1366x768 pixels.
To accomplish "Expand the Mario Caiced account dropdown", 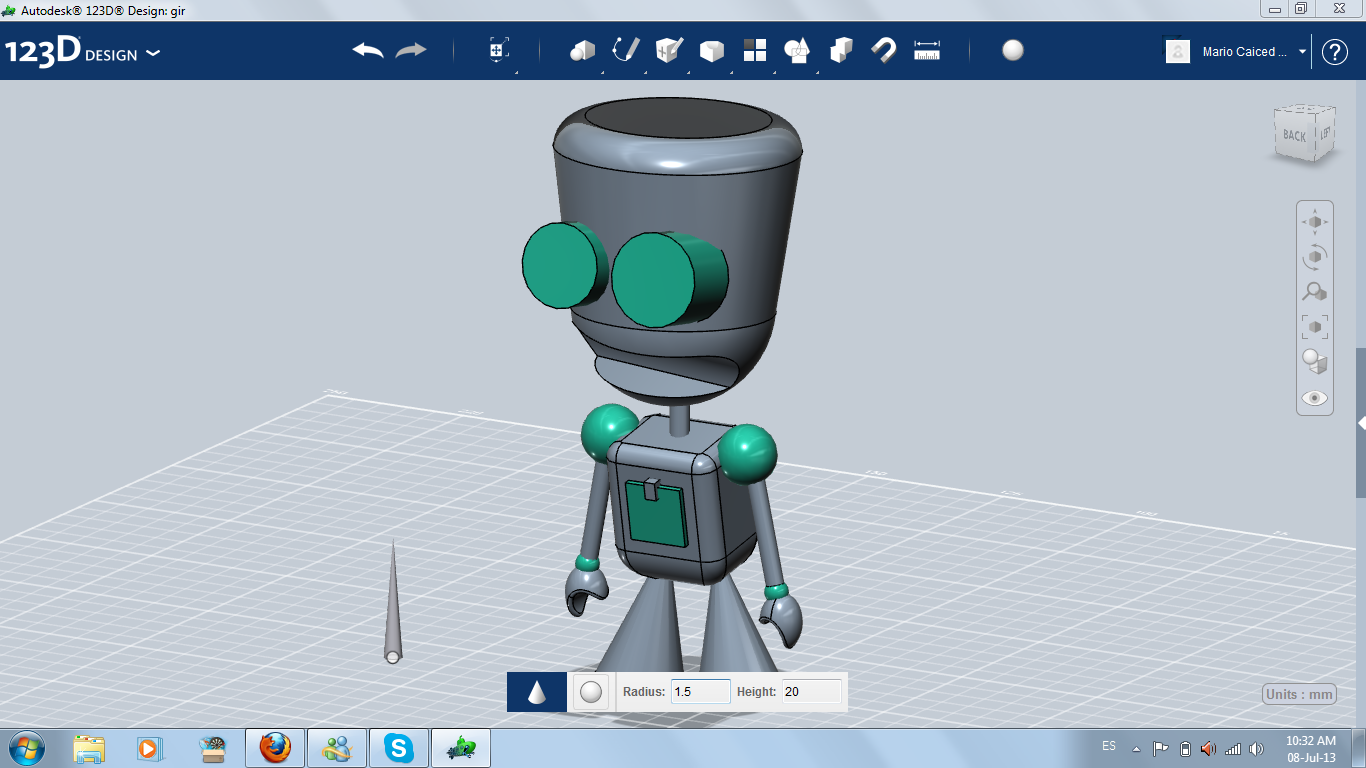I will click(1302, 52).
